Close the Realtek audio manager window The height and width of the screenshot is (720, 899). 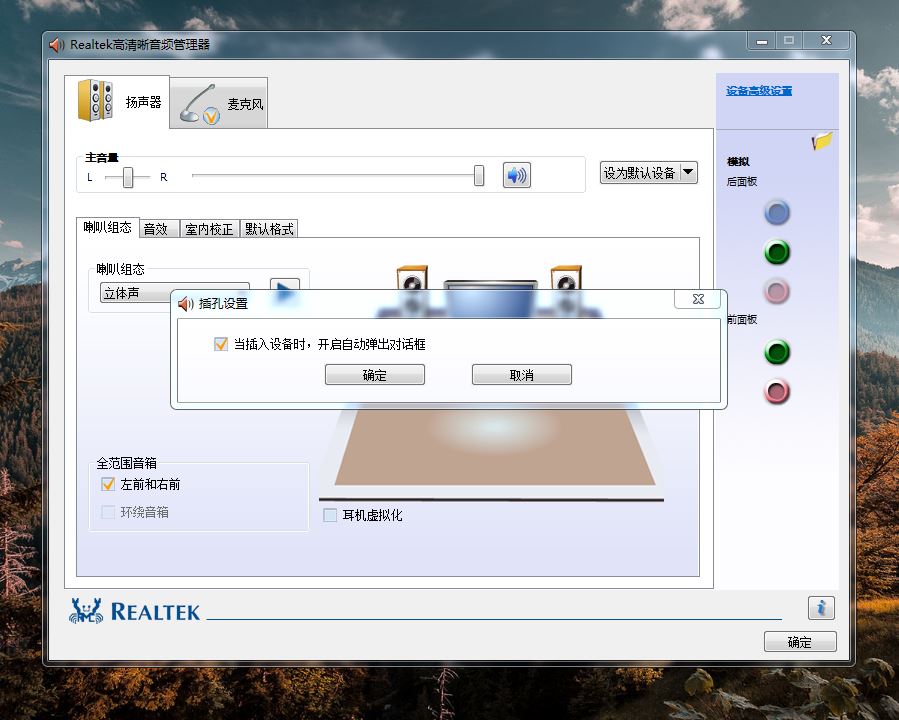click(x=826, y=41)
